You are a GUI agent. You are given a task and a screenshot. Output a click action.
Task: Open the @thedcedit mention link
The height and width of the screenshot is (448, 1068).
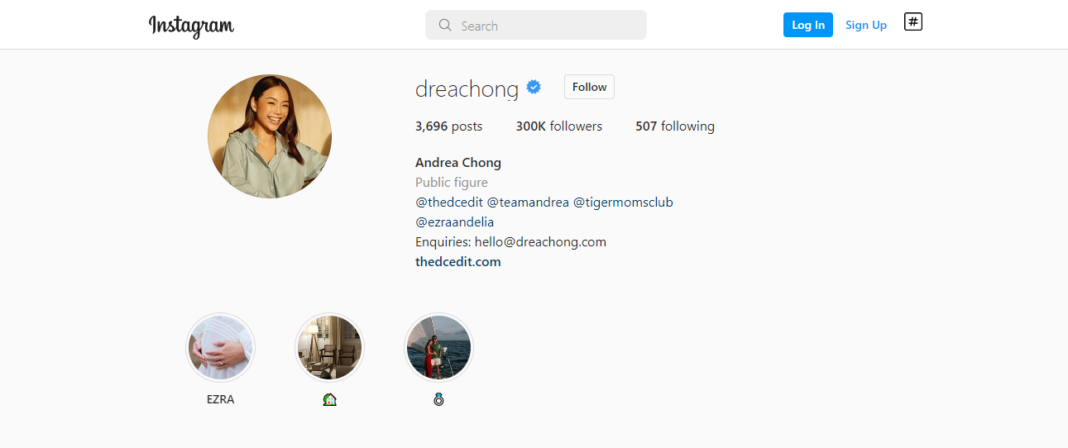[449, 203]
